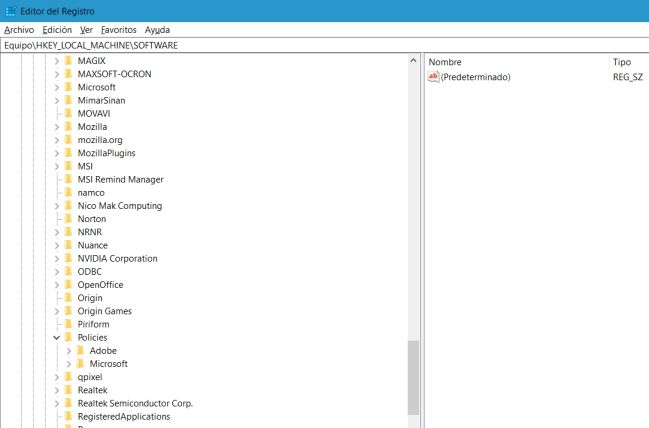Select the RegisteredApplications key label
This screenshot has width=649, height=428.
coord(124,416)
